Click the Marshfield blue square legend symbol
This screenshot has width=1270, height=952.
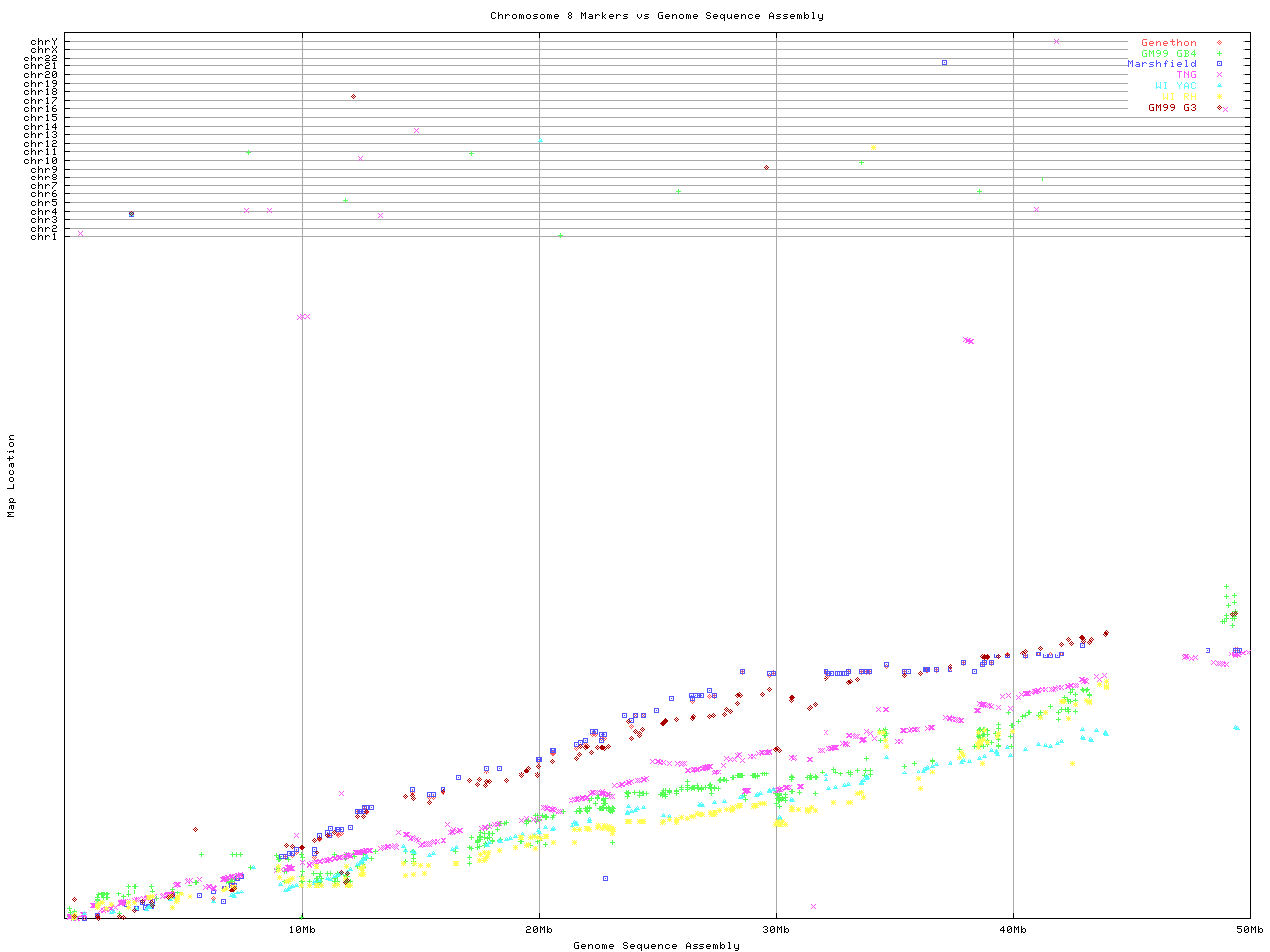pos(1219,64)
